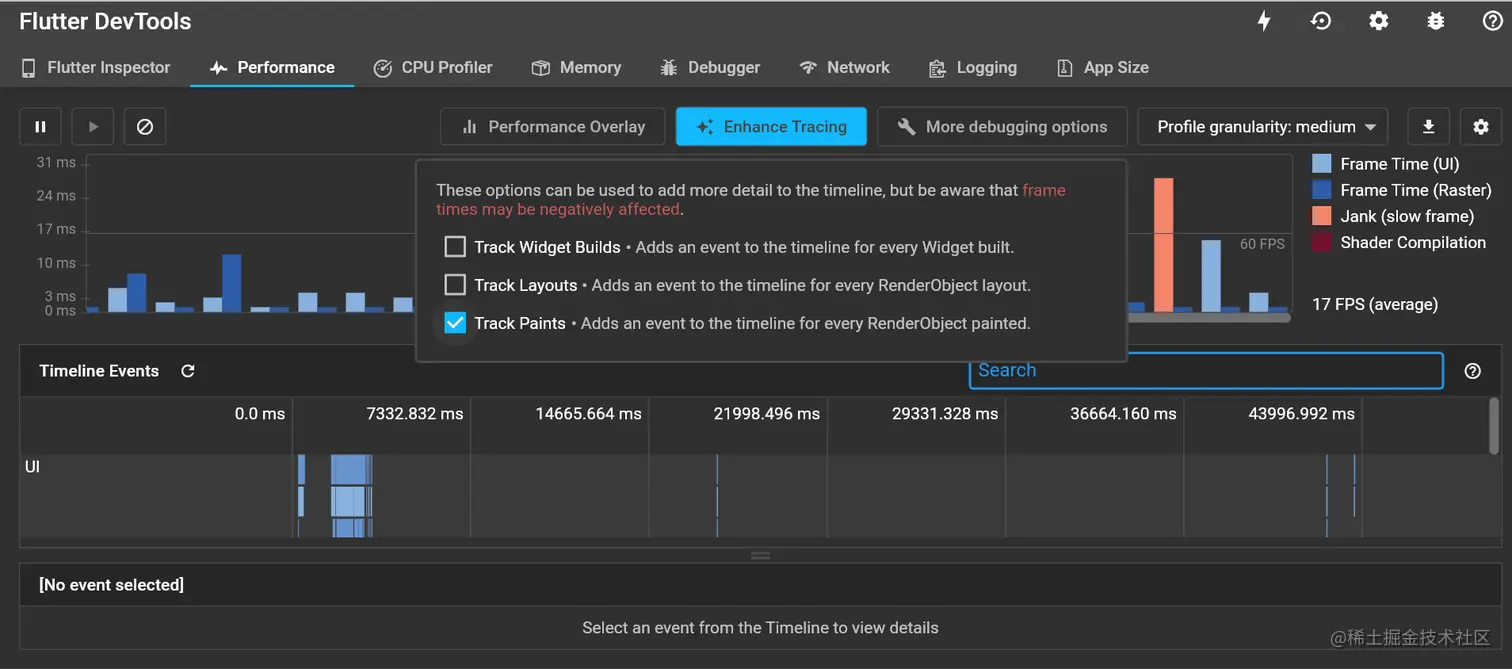Screen dimensions: 1512x669
Task: Open DevTools settings gear in header
Action: [x=1379, y=21]
